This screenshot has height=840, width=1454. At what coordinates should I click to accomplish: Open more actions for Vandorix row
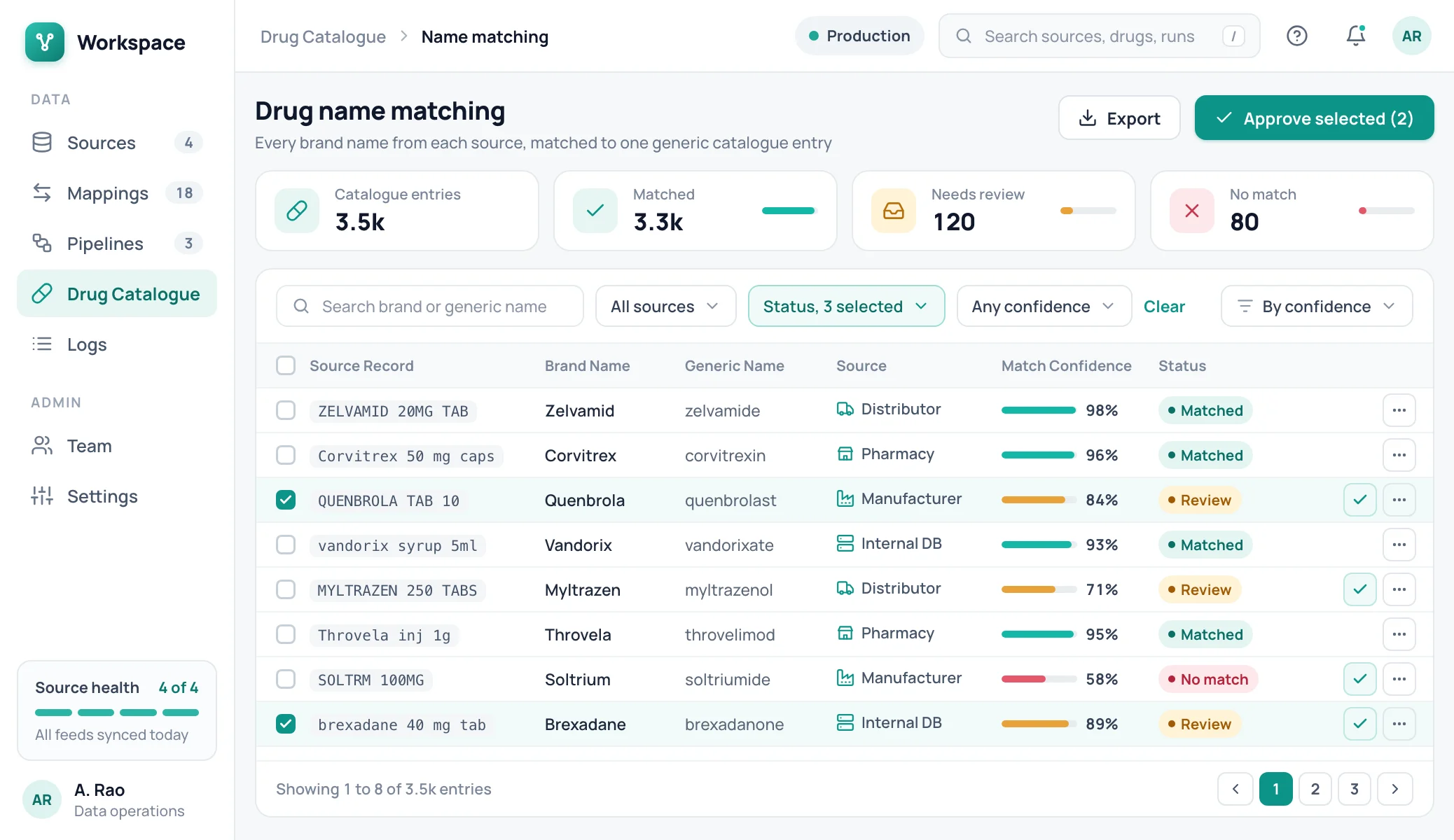1399,545
